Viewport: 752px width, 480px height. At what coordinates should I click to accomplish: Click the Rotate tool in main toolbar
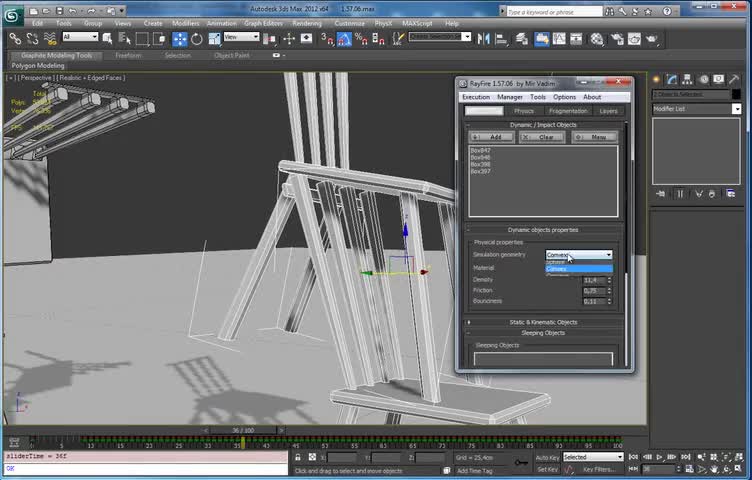click(197, 39)
